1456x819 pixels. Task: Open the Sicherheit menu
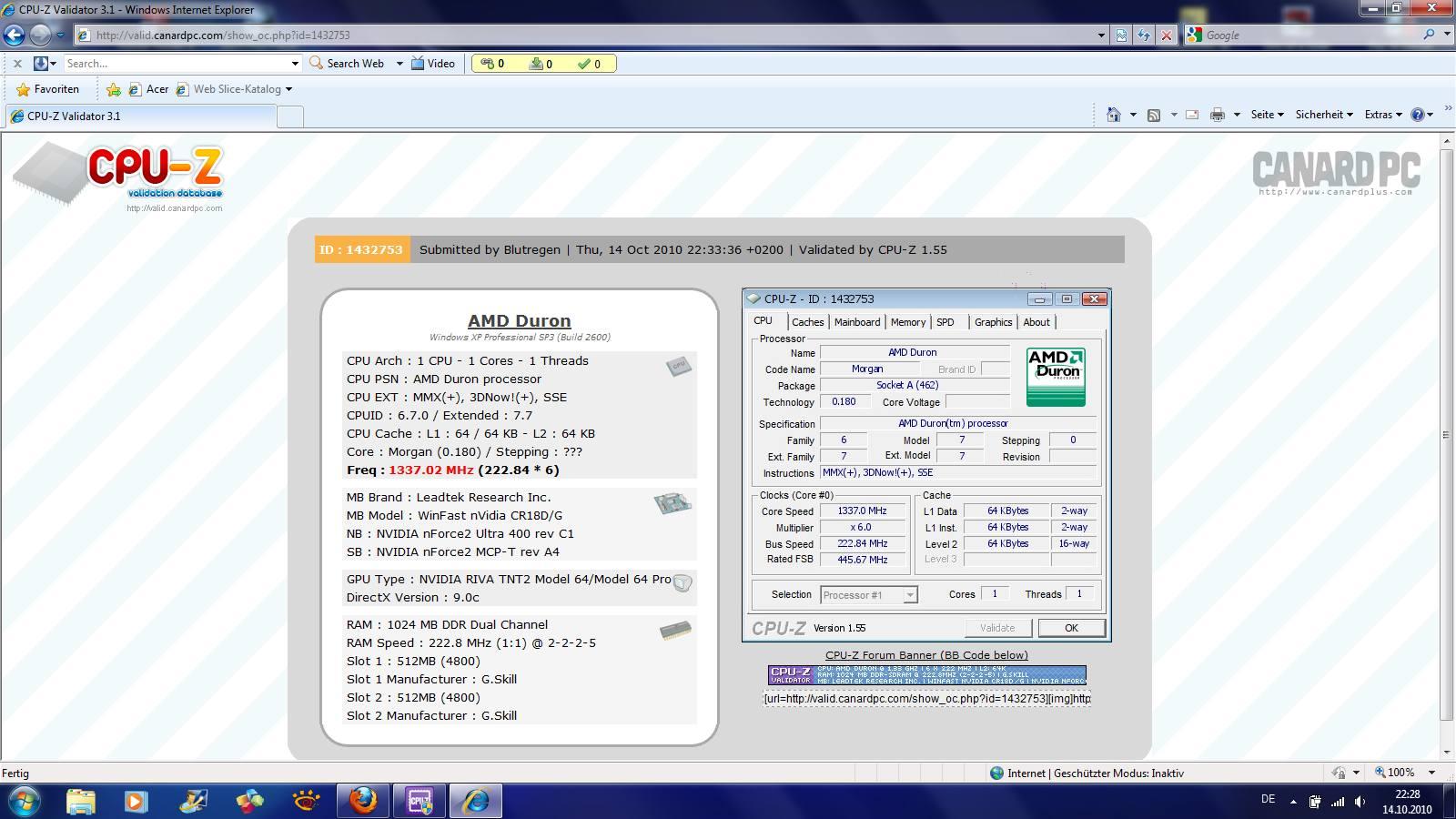(1324, 115)
